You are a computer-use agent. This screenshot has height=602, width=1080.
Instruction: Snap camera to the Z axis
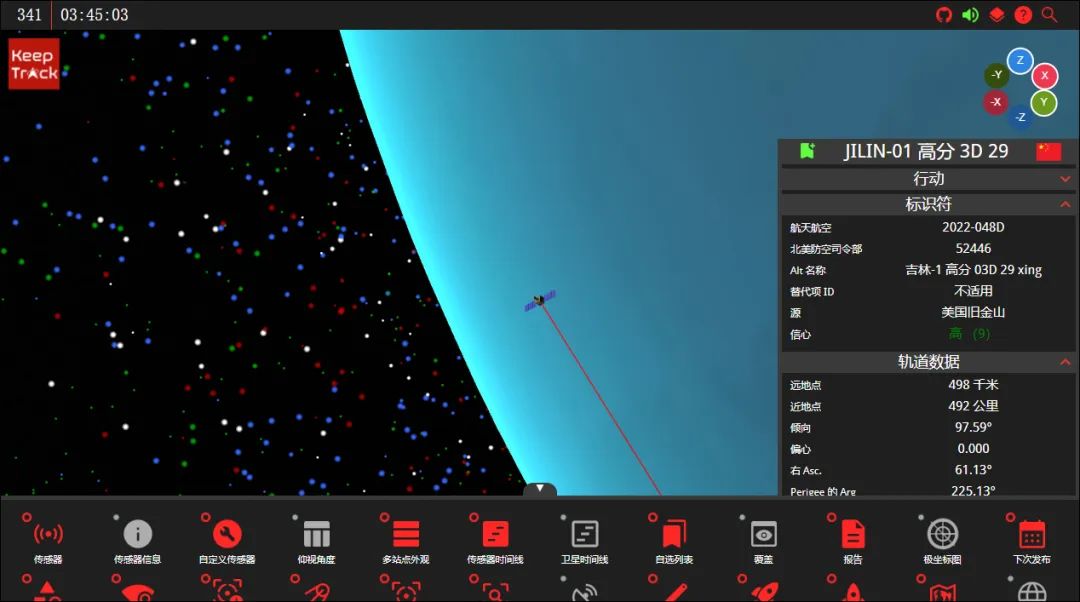pos(1020,61)
